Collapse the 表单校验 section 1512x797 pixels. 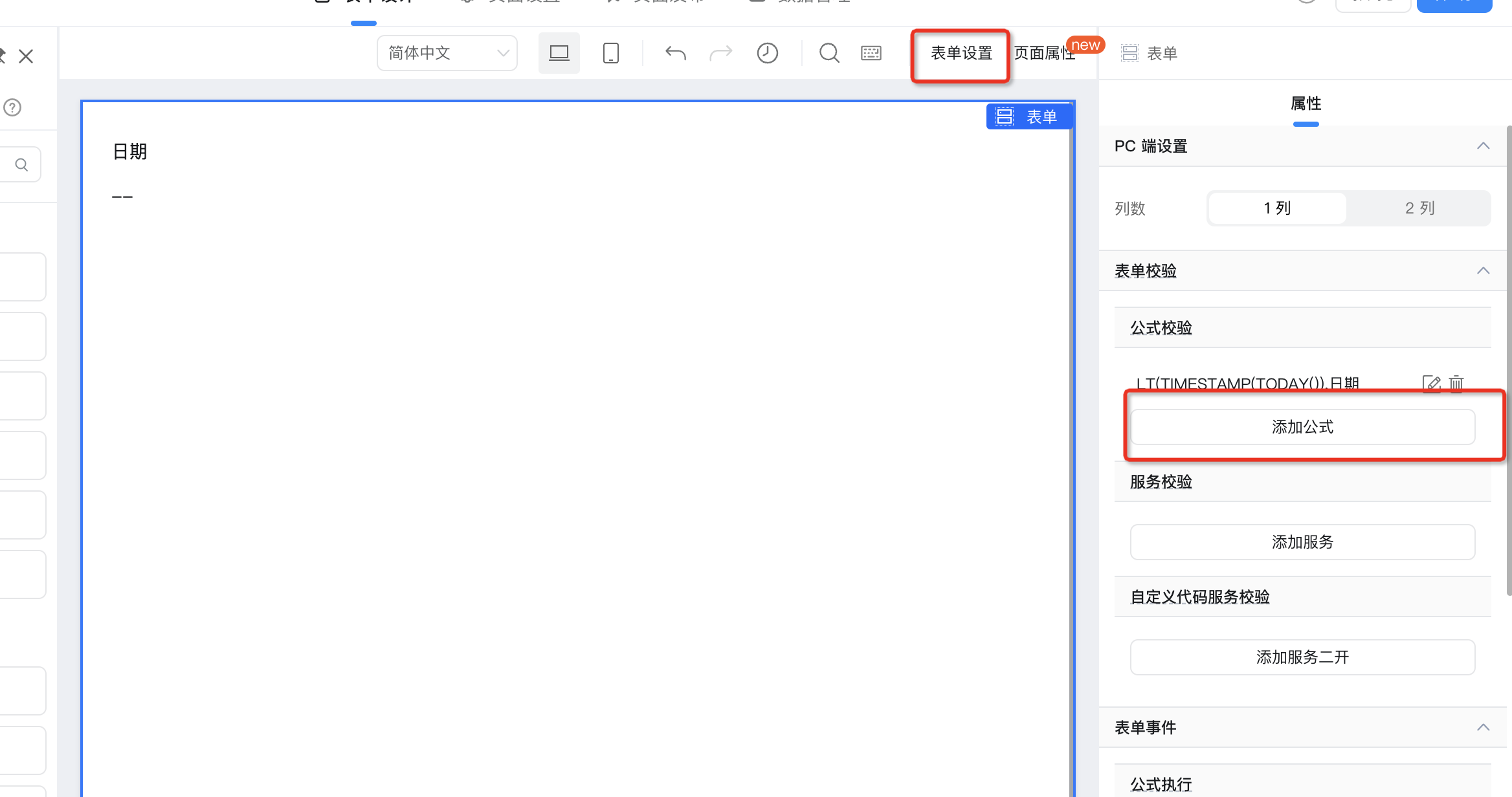pos(1483,271)
